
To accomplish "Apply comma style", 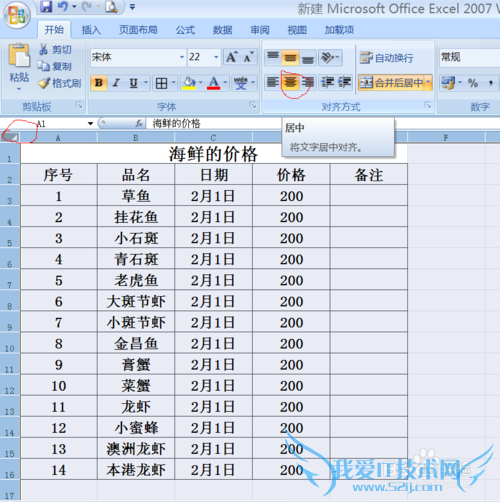I will (x=491, y=83).
